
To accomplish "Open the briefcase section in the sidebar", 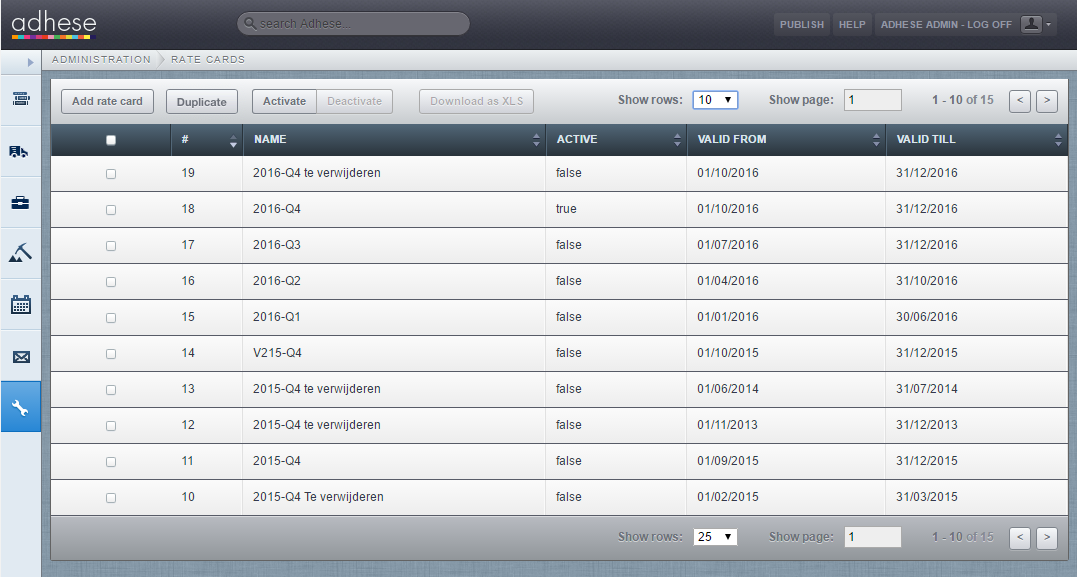I will click(20, 202).
